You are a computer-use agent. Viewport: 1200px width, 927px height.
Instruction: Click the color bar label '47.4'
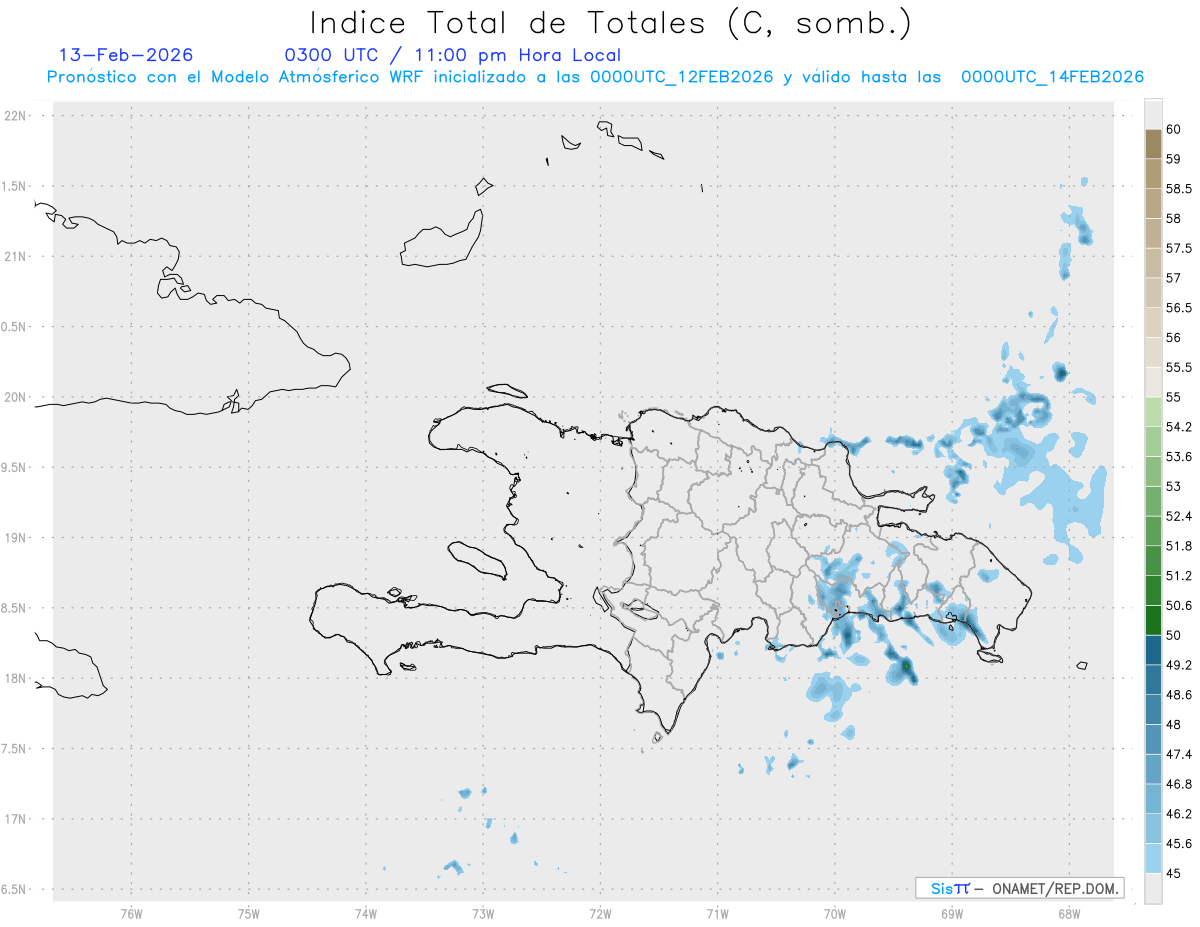1179,754
